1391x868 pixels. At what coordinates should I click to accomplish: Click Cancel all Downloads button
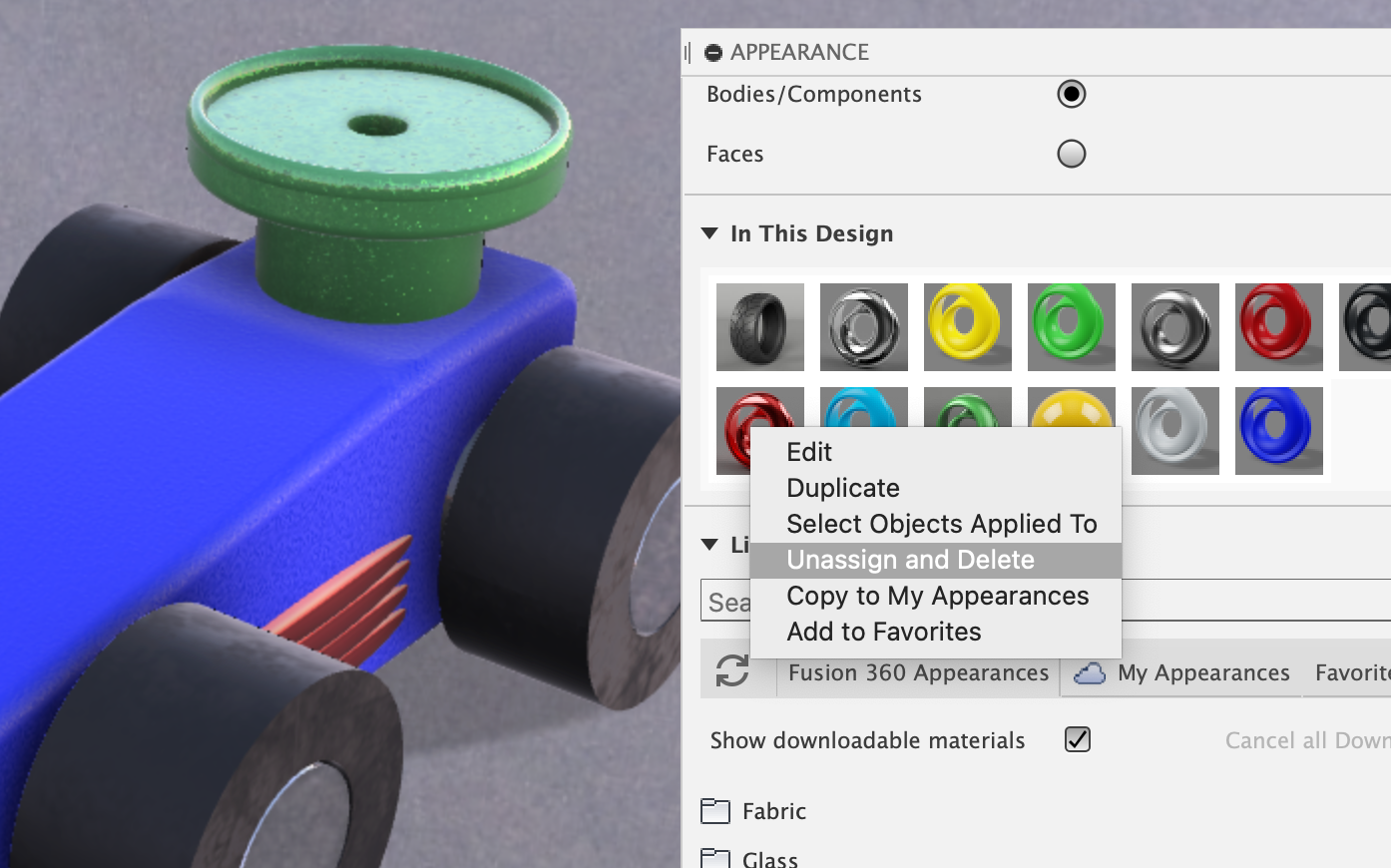[1307, 740]
